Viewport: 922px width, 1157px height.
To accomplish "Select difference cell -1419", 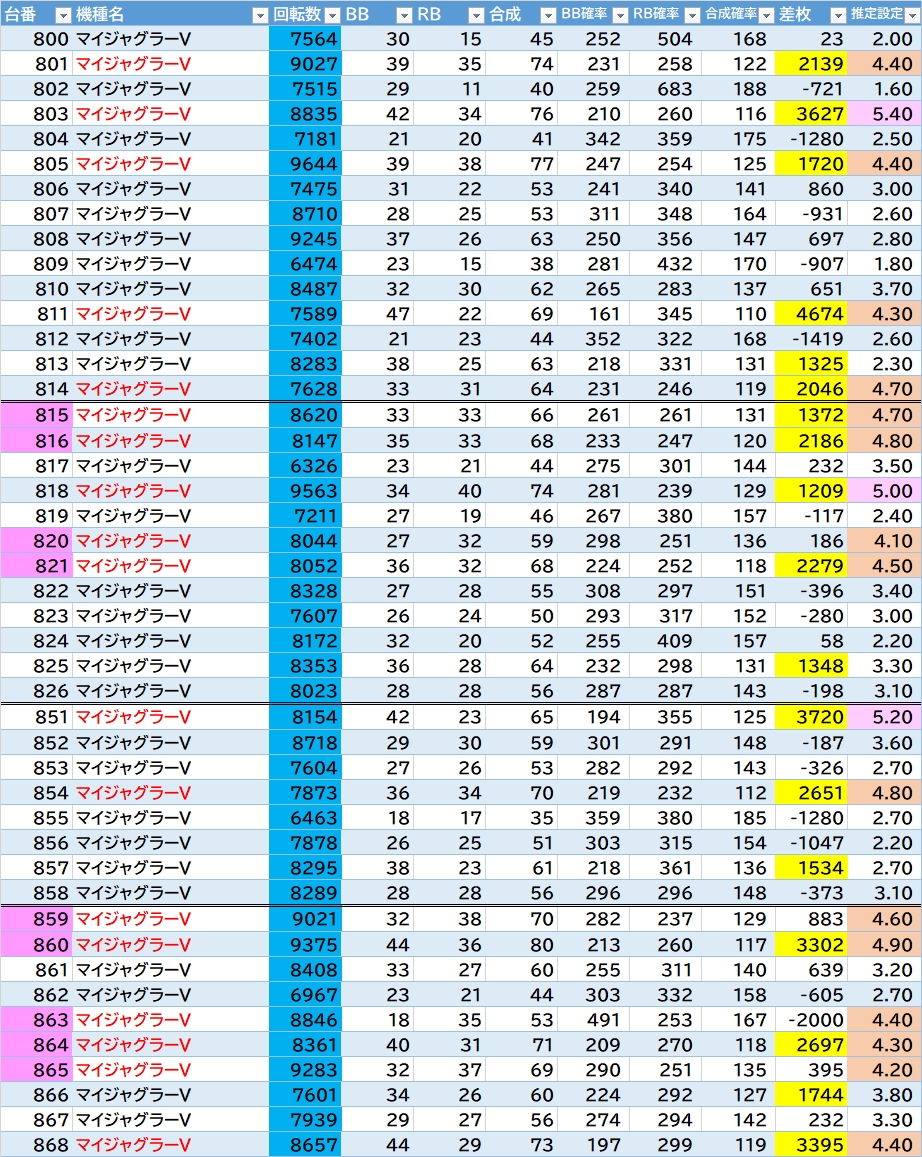I will pyautogui.click(x=811, y=339).
